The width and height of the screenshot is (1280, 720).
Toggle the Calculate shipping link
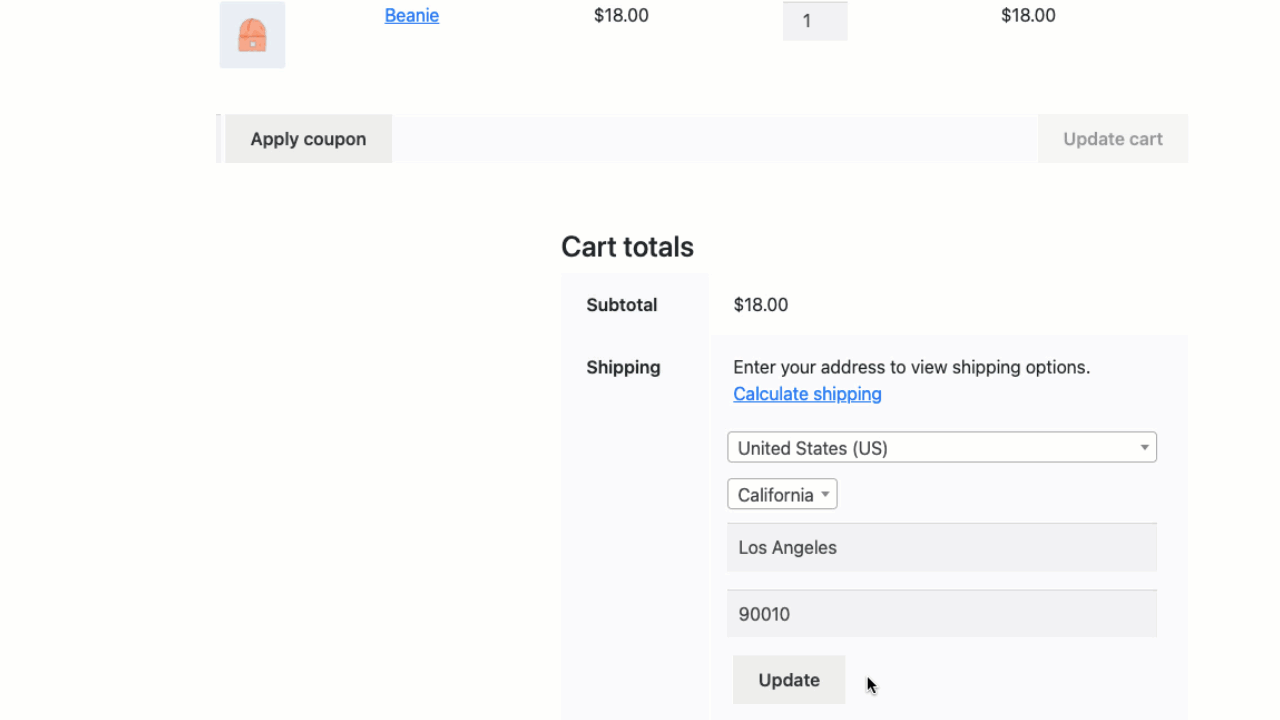(x=807, y=394)
